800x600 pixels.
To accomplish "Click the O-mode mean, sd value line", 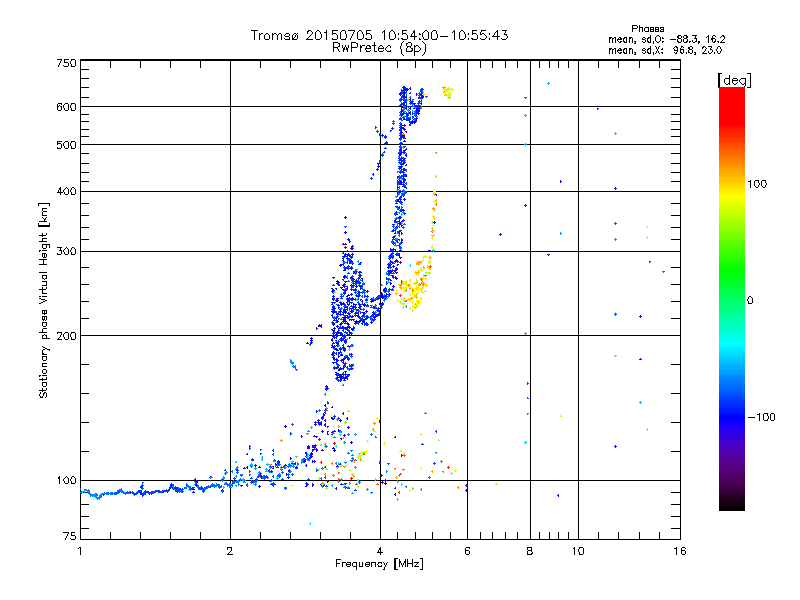I will tap(659, 39).
